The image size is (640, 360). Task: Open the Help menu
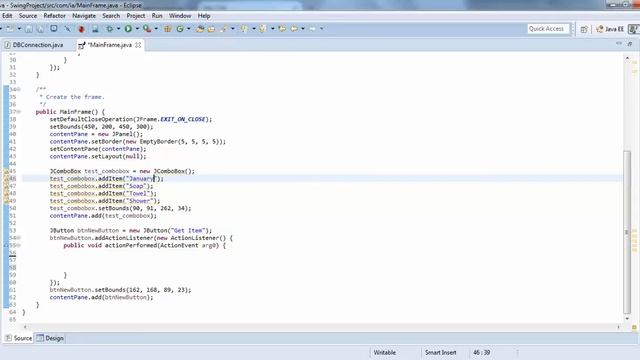click(x=204, y=16)
